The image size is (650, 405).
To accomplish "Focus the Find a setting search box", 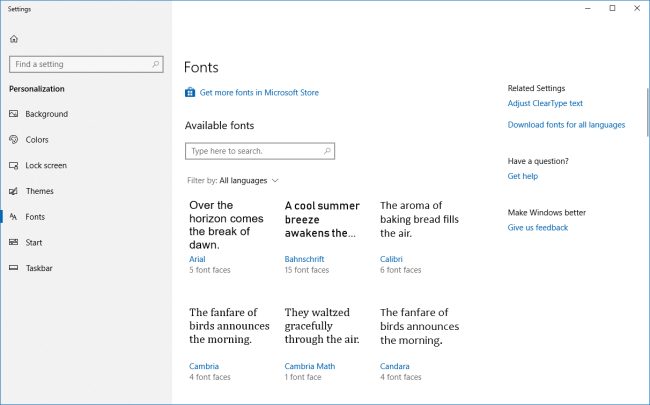I will 80,64.
